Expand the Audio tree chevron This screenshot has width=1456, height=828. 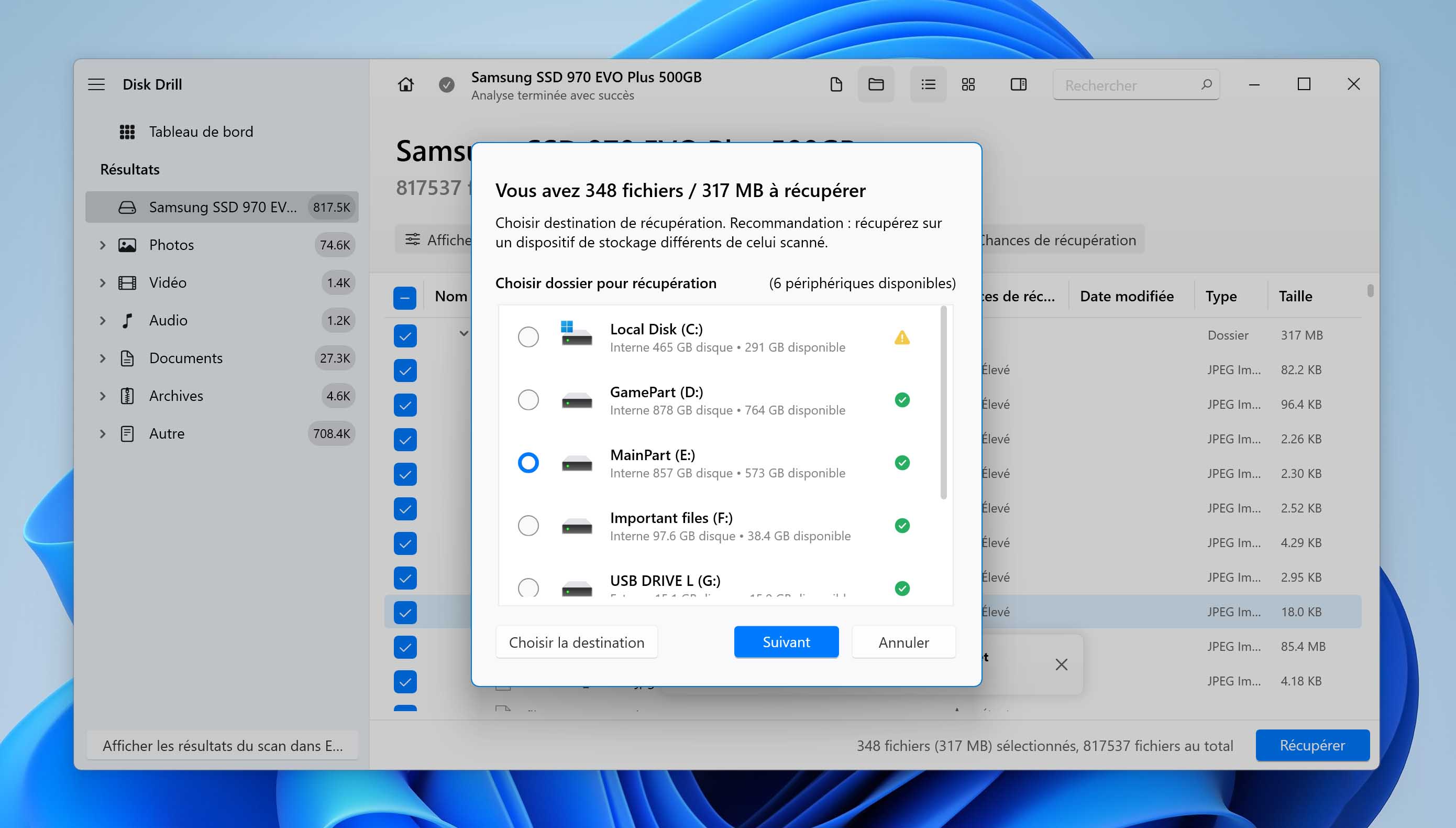pyautogui.click(x=102, y=320)
